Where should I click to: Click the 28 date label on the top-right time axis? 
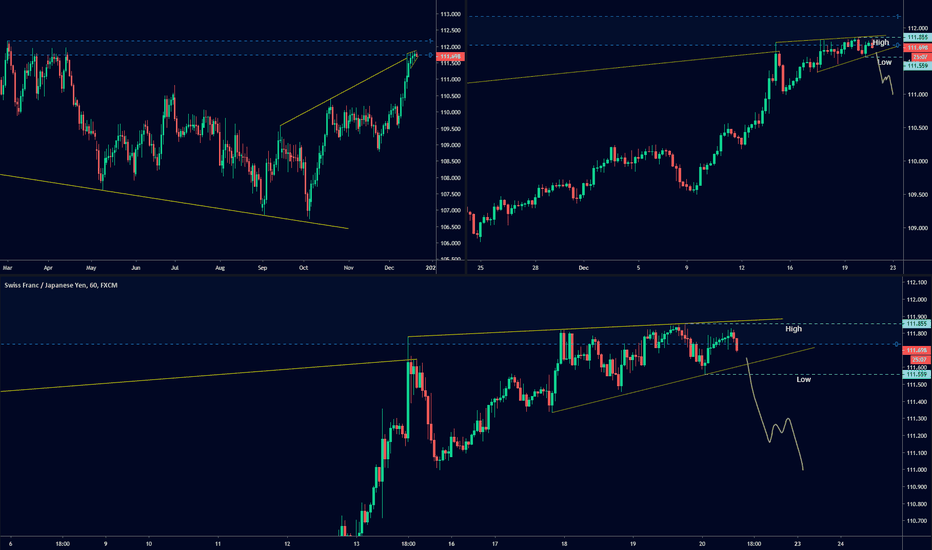[535, 268]
